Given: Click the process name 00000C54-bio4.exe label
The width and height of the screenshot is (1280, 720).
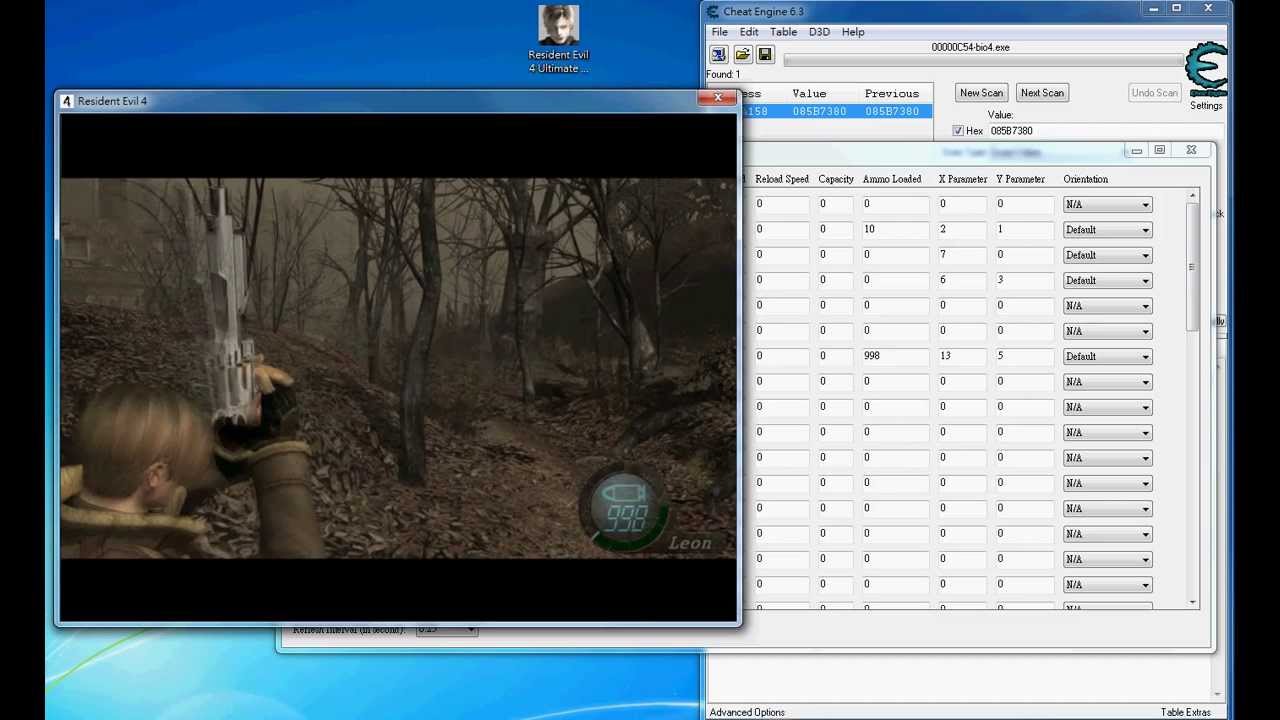Looking at the screenshot, I should (x=970, y=47).
